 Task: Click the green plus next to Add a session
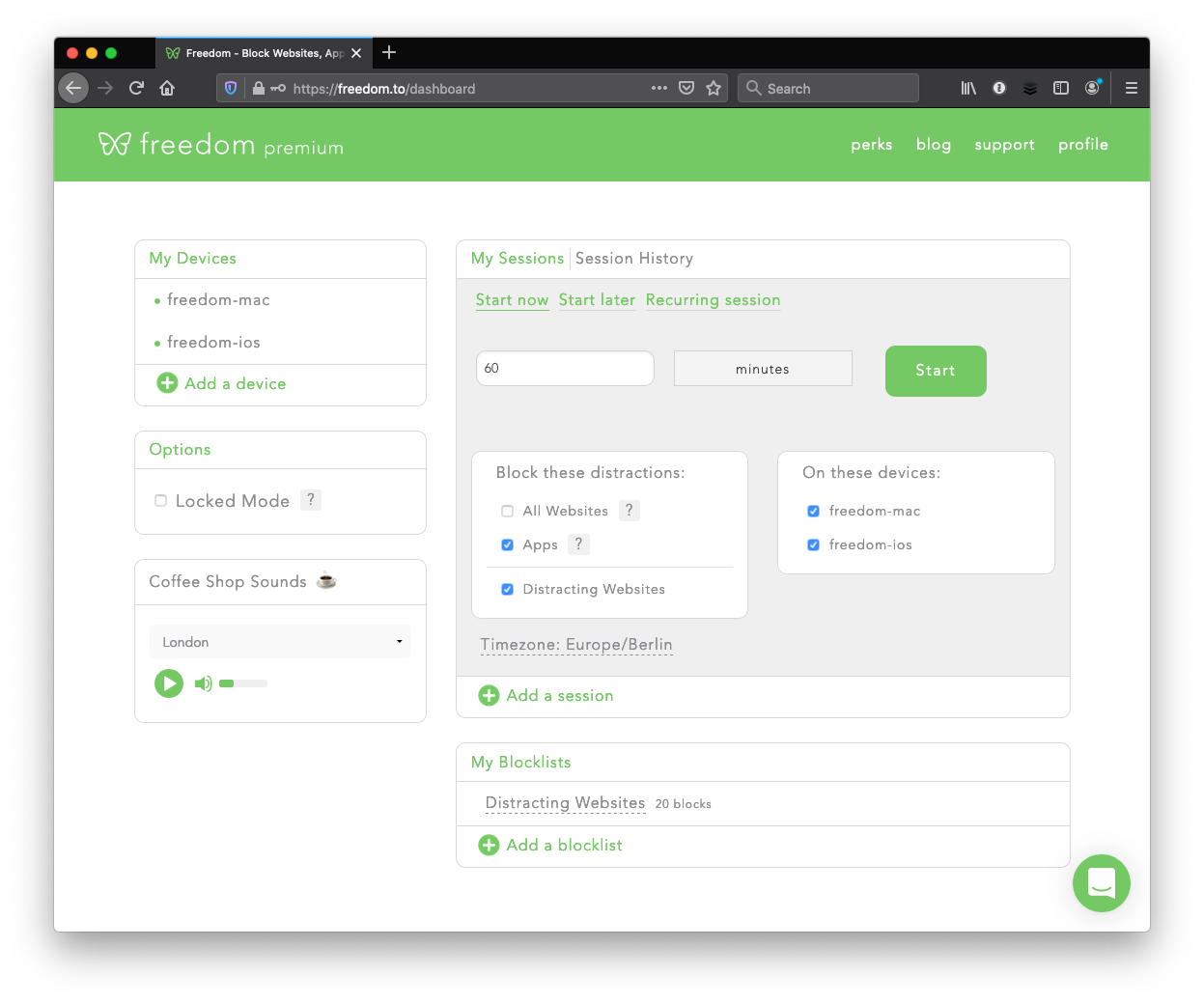point(490,695)
